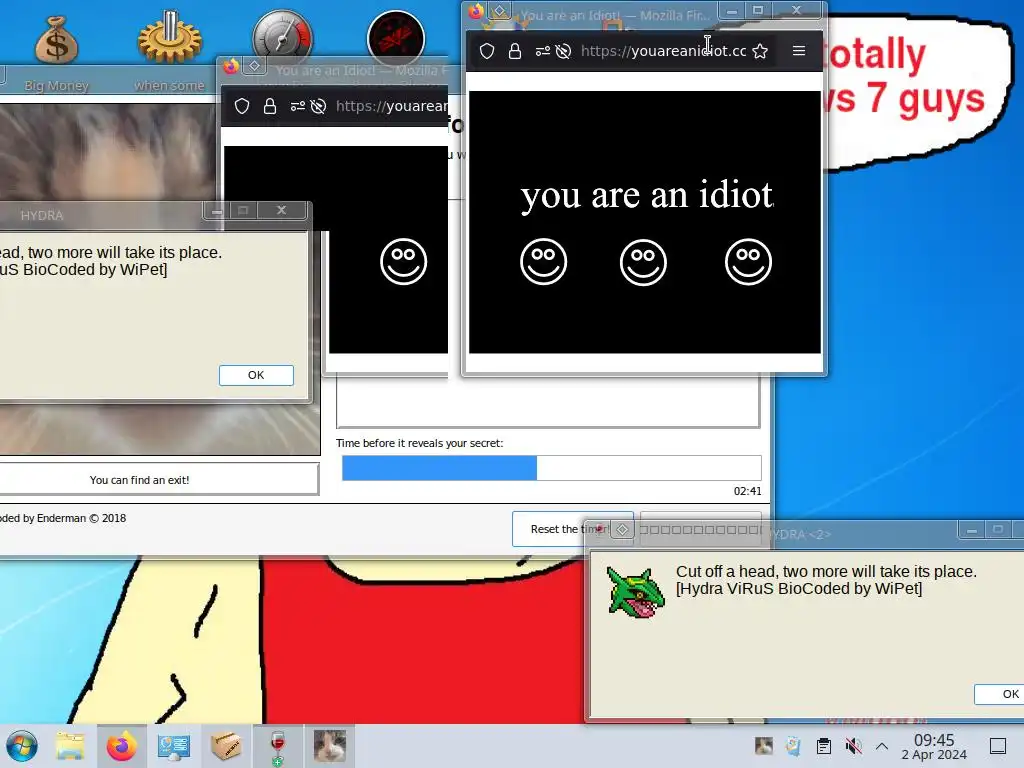Screen dimensions: 1024x768
Task: Close the front Firefox window
Action: click(796, 10)
